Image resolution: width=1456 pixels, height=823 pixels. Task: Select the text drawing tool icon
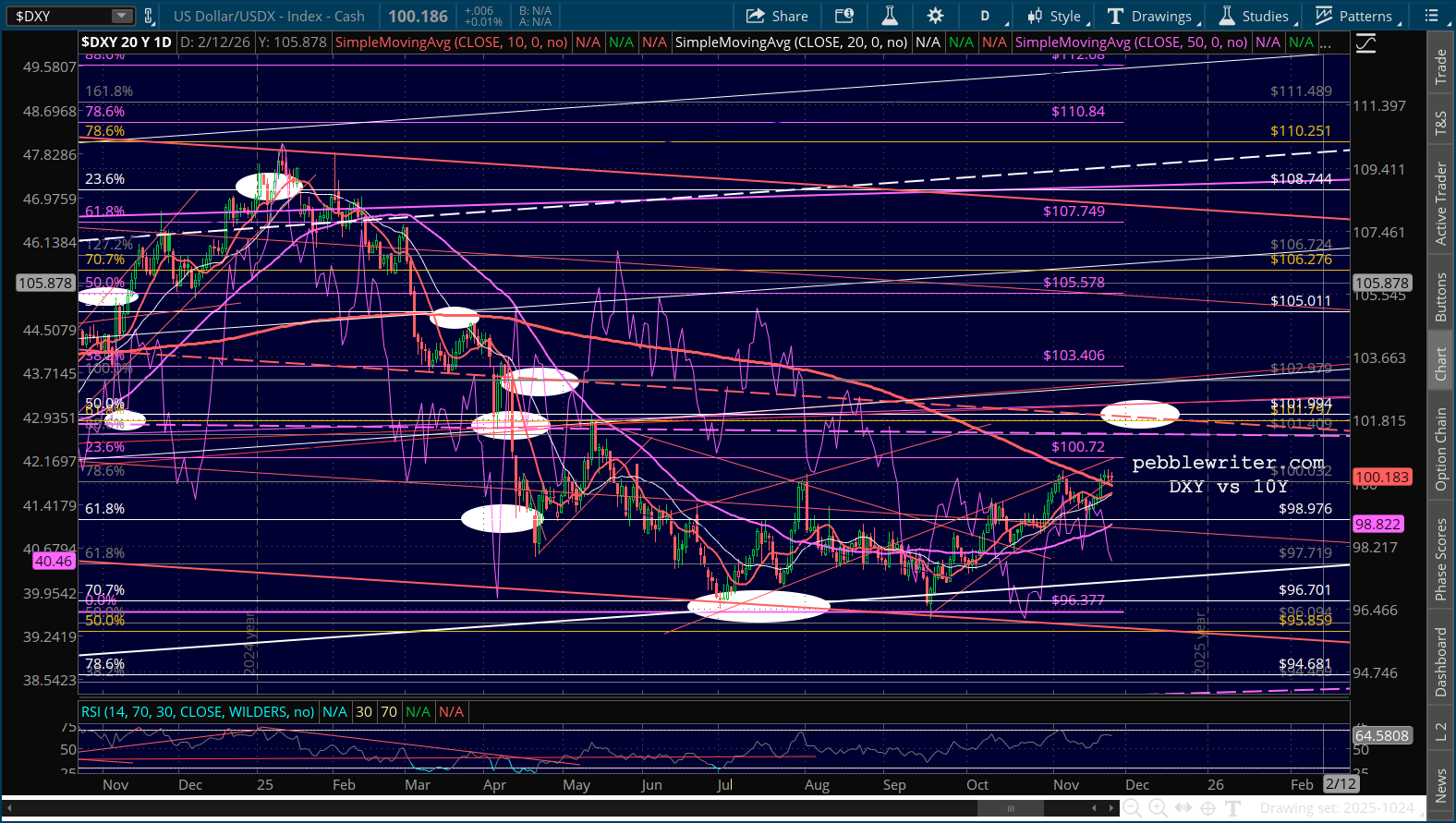tap(1232, 808)
